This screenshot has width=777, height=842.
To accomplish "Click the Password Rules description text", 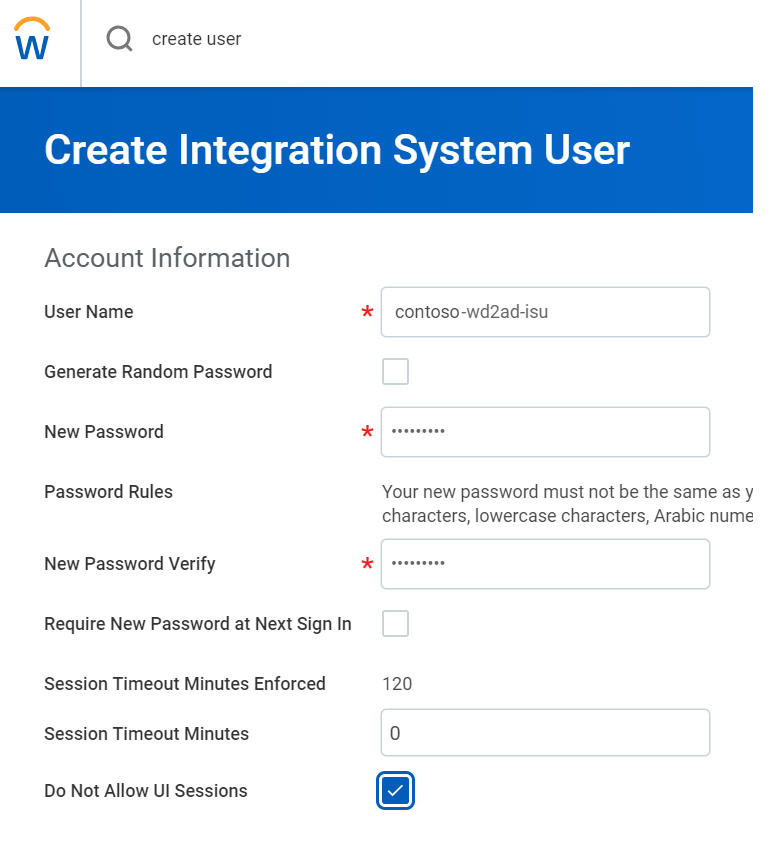I will (570, 503).
